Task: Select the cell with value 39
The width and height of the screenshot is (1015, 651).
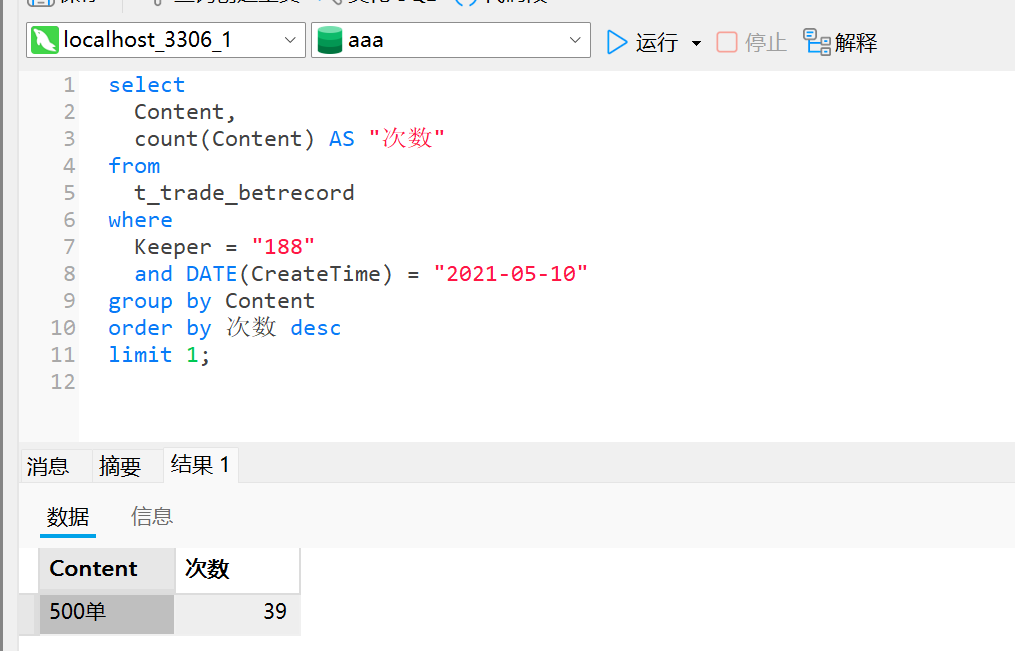Action: 237,612
